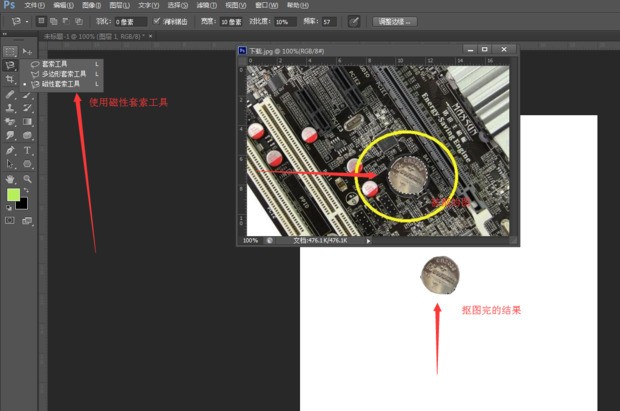
Task: Open the tool preset picker arrow
Action: pyautogui.click(x=27, y=22)
